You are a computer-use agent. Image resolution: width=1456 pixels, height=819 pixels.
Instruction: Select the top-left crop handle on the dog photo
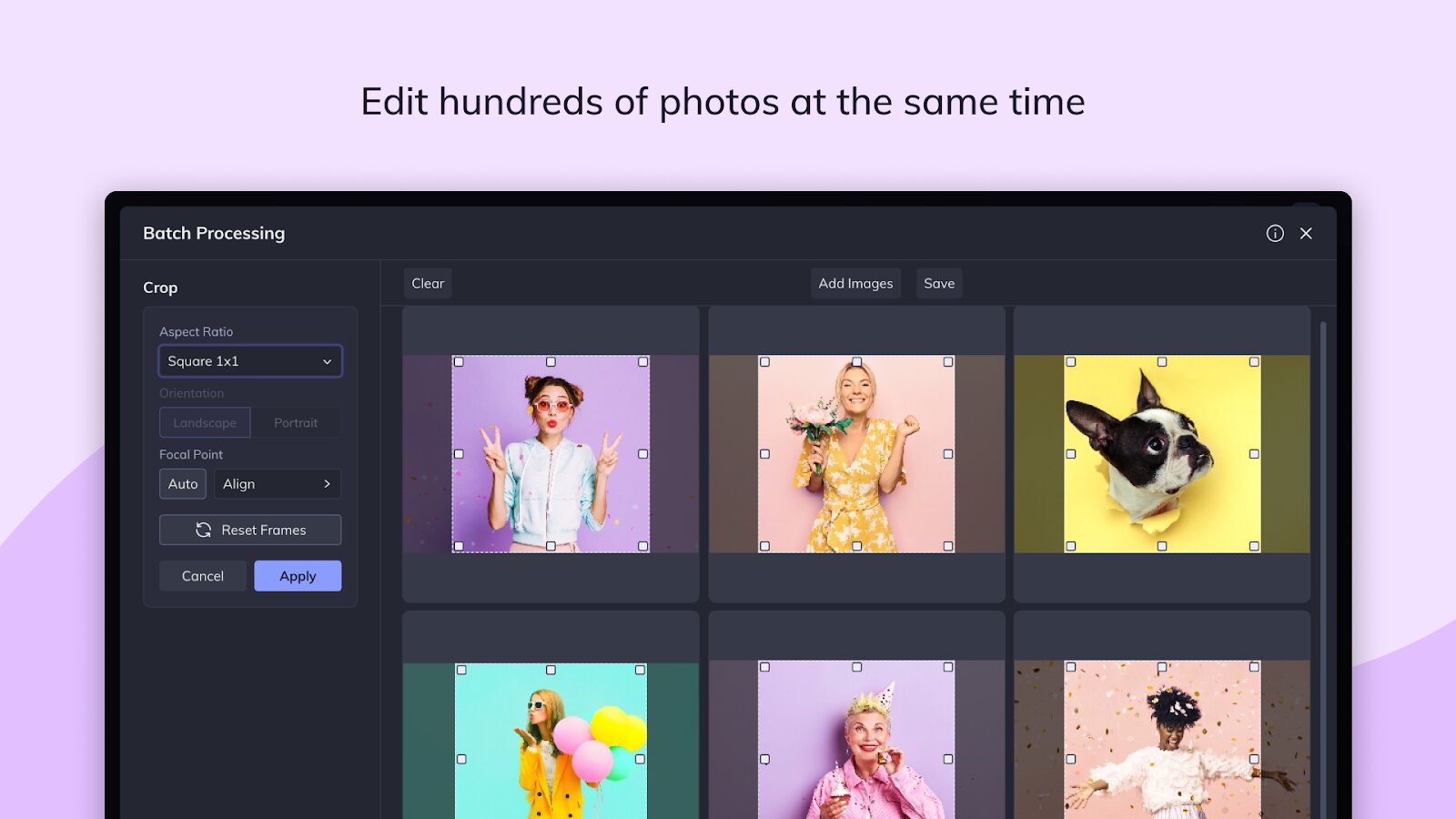(x=1071, y=362)
